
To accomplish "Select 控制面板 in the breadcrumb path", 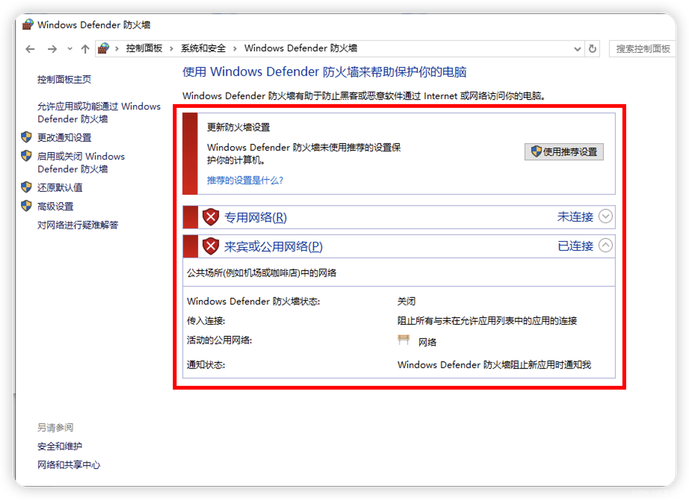I will (144, 48).
